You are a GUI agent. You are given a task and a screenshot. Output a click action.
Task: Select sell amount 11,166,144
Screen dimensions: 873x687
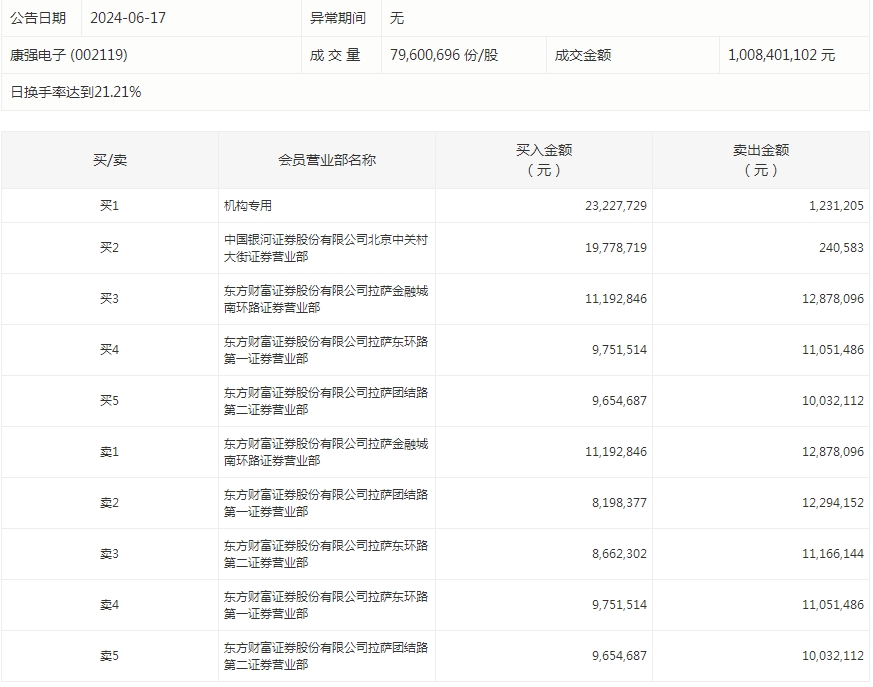tap(833, 554)
